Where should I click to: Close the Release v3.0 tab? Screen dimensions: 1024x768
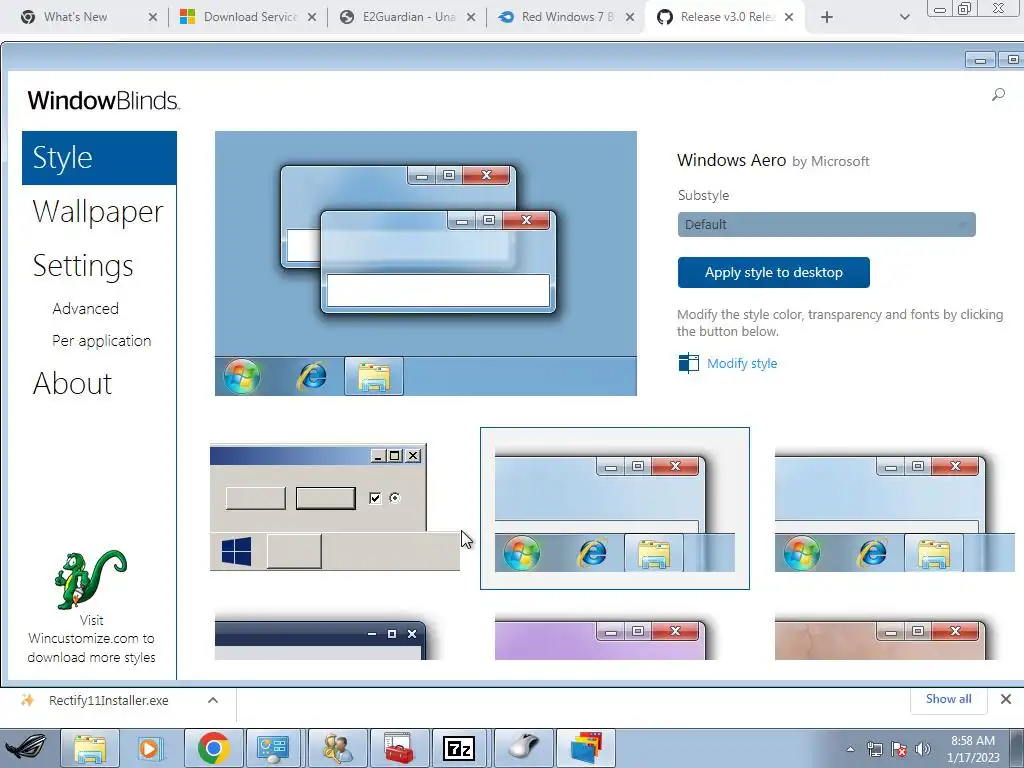pyautogui.click(x=789, y=17)
